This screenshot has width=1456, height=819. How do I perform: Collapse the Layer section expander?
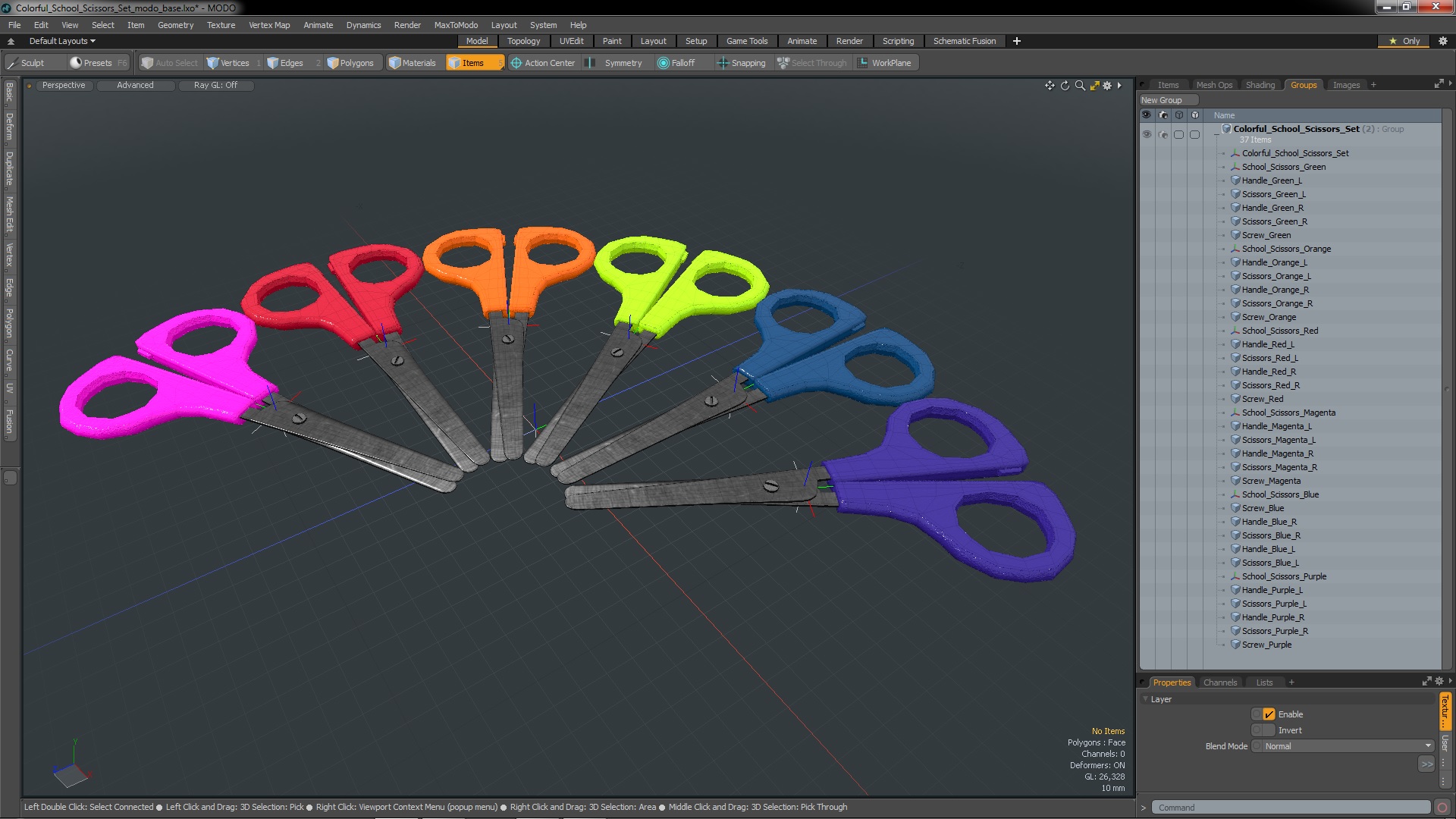click(1144, 699)
